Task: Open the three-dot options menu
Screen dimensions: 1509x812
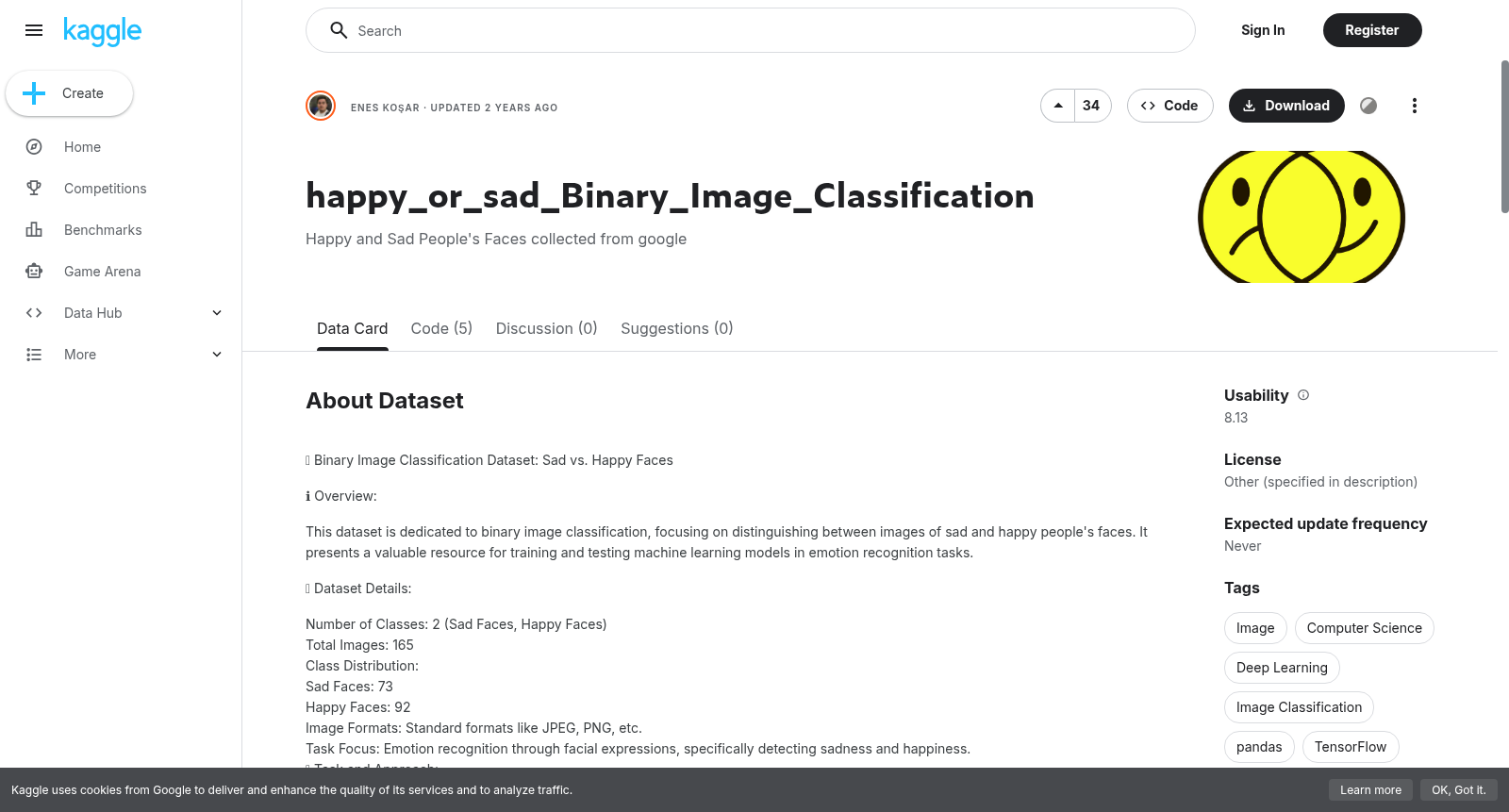Action: coord(1414,106)
